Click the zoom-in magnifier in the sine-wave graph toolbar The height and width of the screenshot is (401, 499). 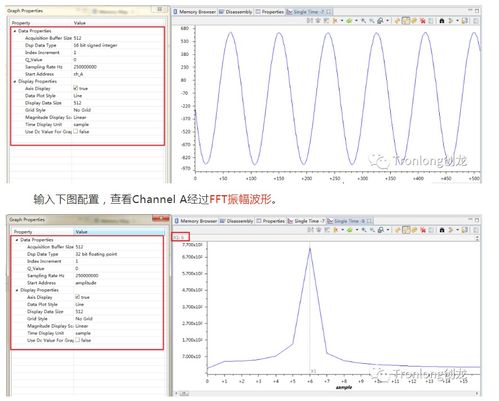click(363, 21)
